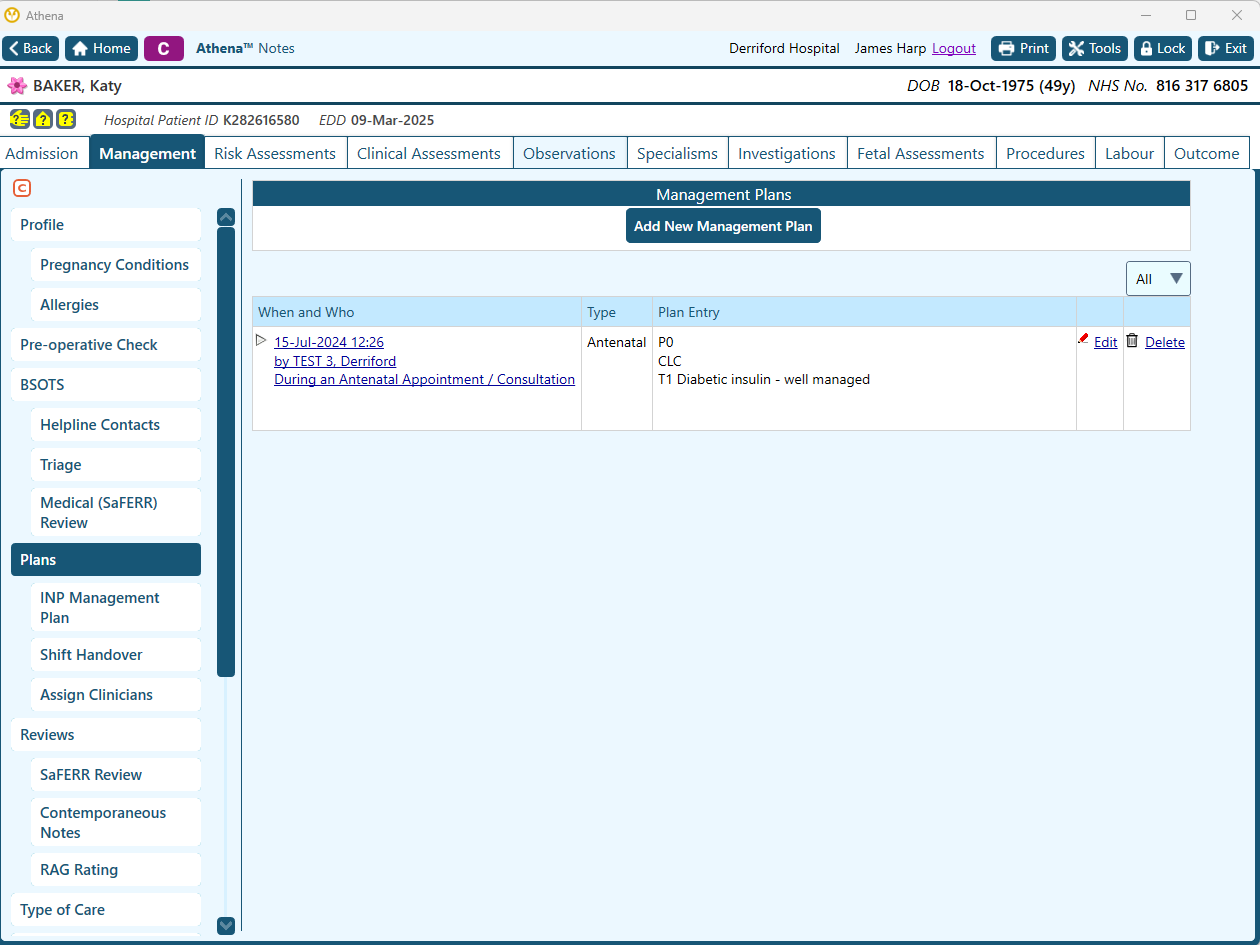Click the sidebar vertical scrollbar thumb

[x=226, y=452]
